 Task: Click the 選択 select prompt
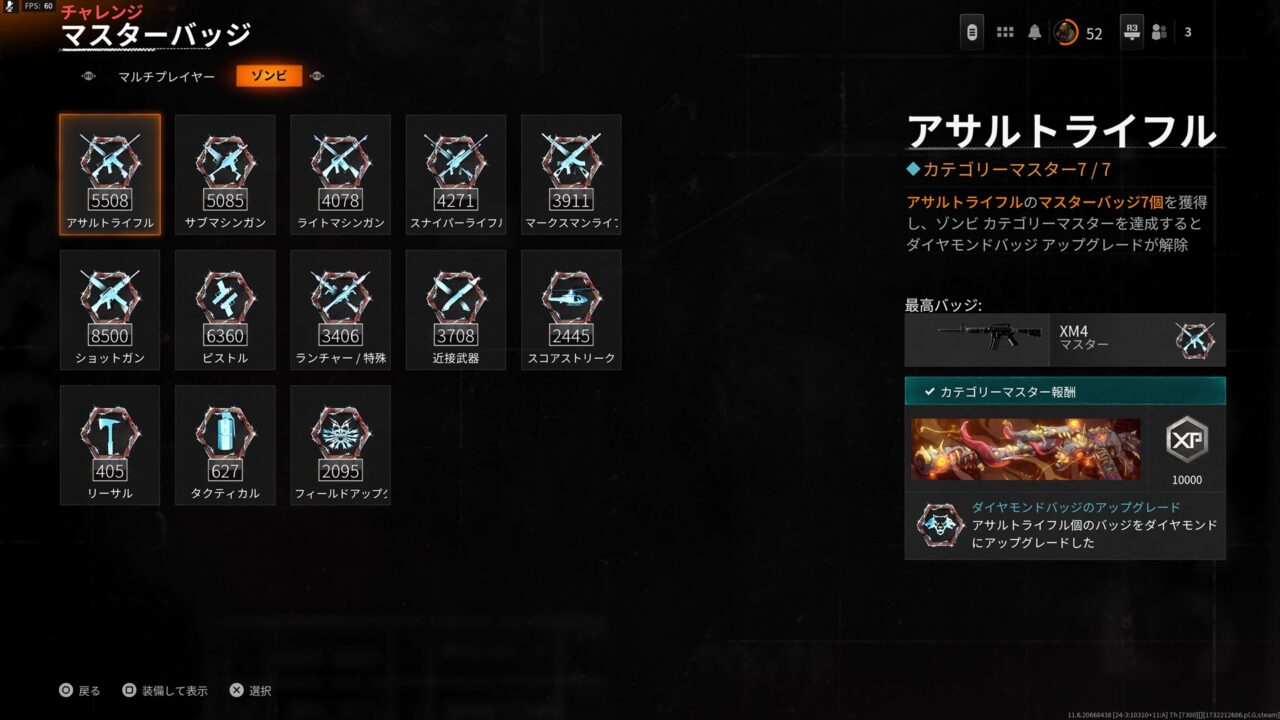point(251,691)
